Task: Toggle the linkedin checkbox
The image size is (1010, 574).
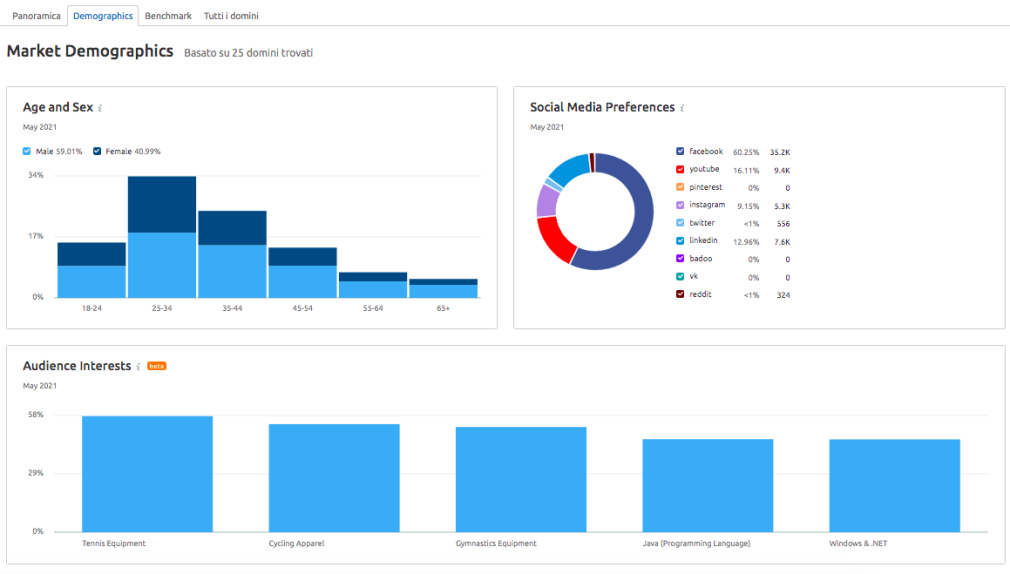Action: (680, 240)
